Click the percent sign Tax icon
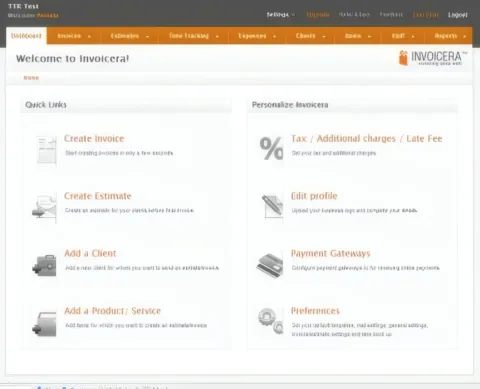480x389 pixels. [271, 148]
